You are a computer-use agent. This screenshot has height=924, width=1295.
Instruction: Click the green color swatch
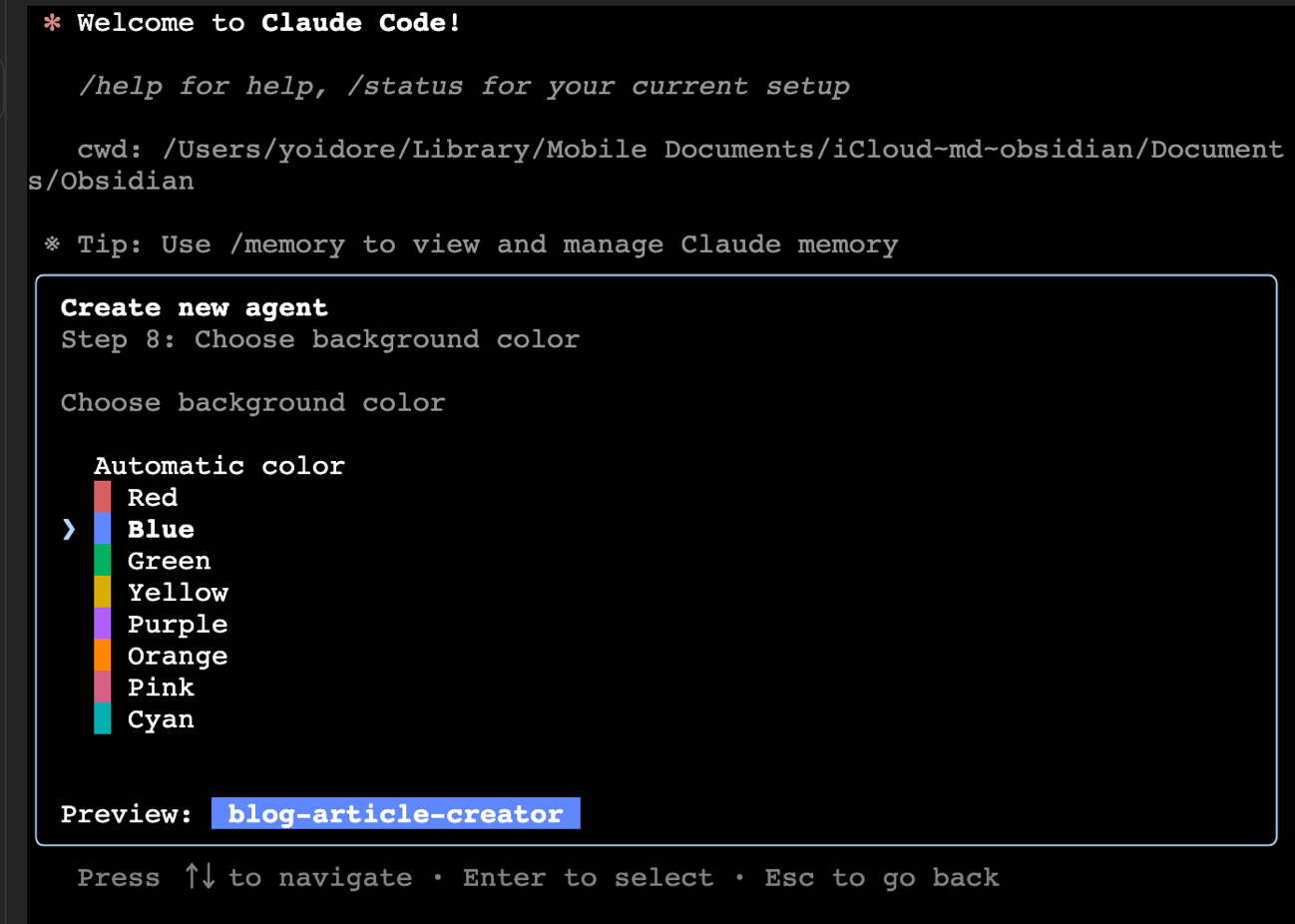pyautogui.click(x=103, y=561)
